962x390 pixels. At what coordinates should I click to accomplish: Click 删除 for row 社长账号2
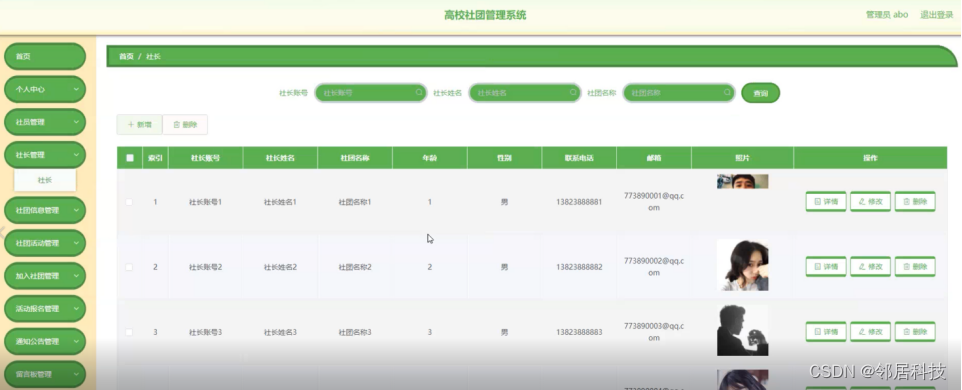(x=915, y=267)
